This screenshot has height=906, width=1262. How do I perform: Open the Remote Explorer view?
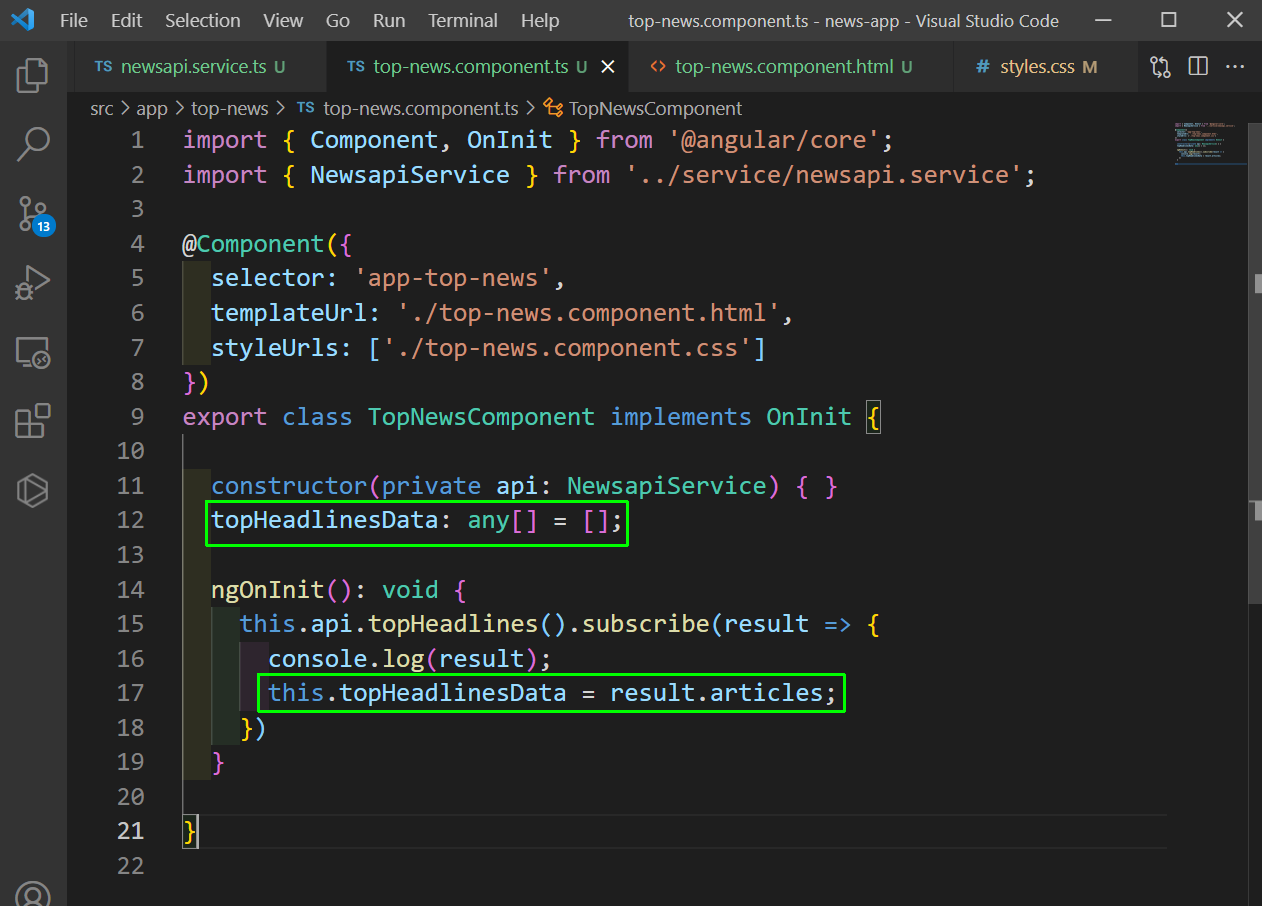33,352
